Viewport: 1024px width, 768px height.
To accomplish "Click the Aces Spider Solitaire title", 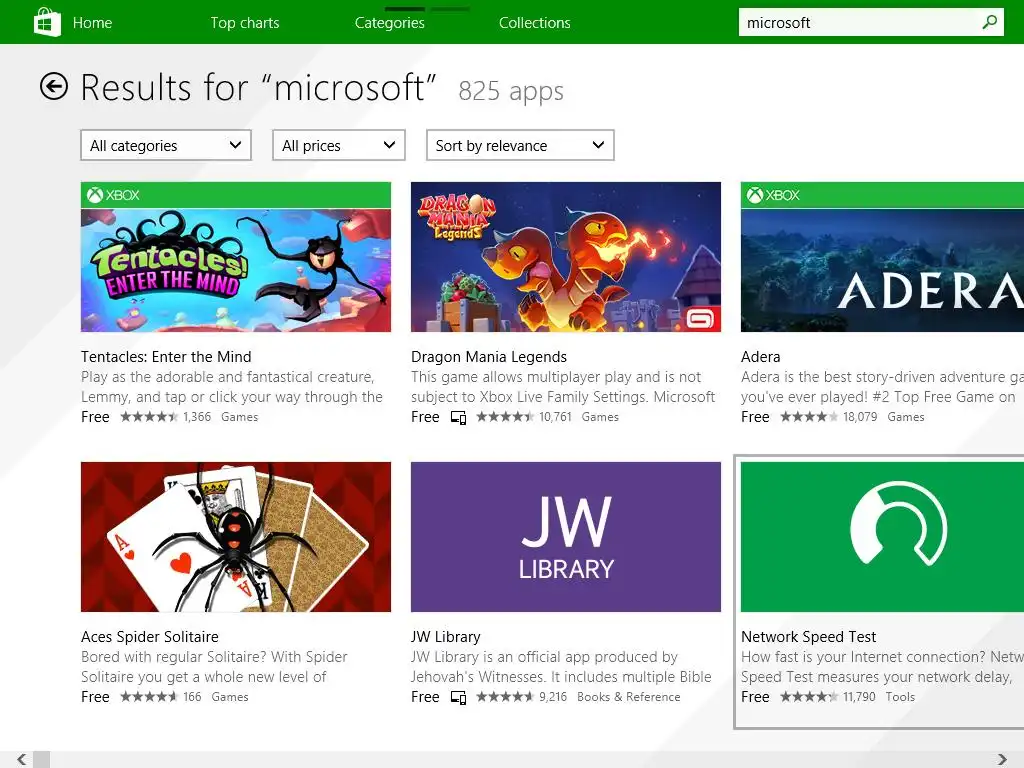I will [x=150, y=637].
